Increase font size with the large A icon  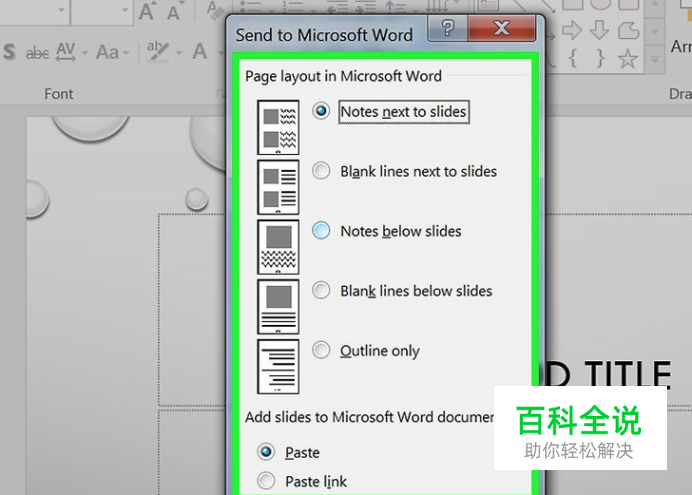[x=147, y=11]
